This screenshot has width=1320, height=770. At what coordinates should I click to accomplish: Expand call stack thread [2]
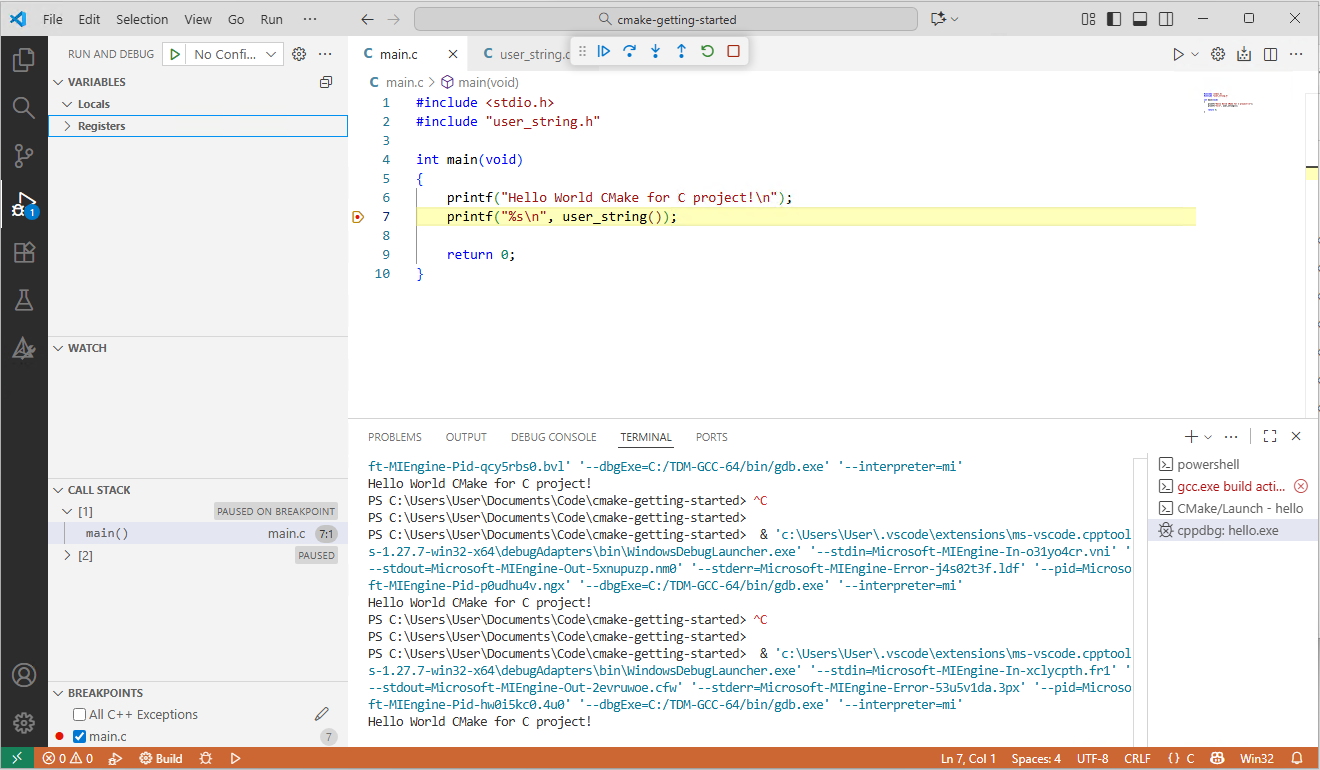point(67,555)
